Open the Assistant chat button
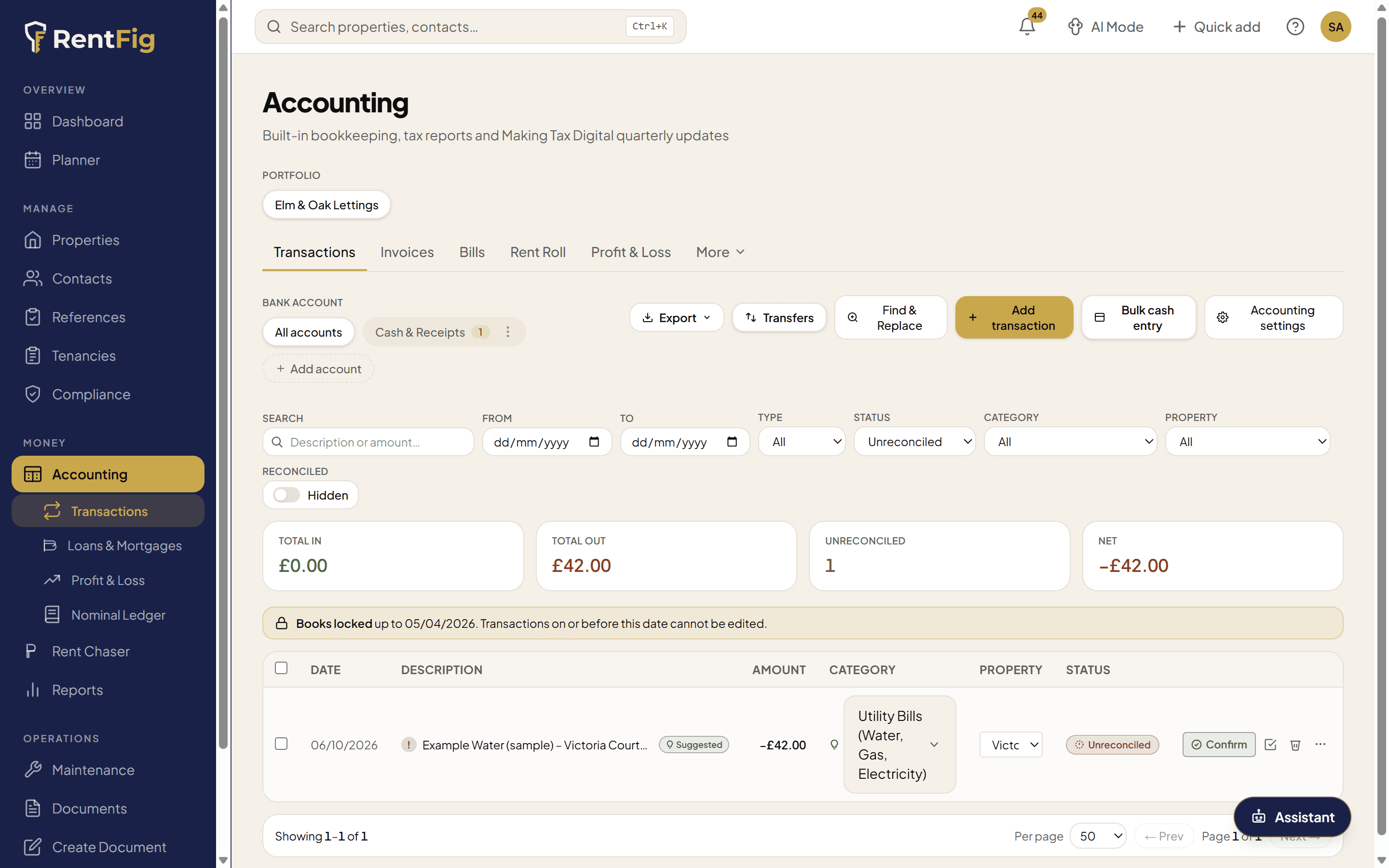The width and height of the screenshot is (1389, 868). click(x=1292, y=816)
